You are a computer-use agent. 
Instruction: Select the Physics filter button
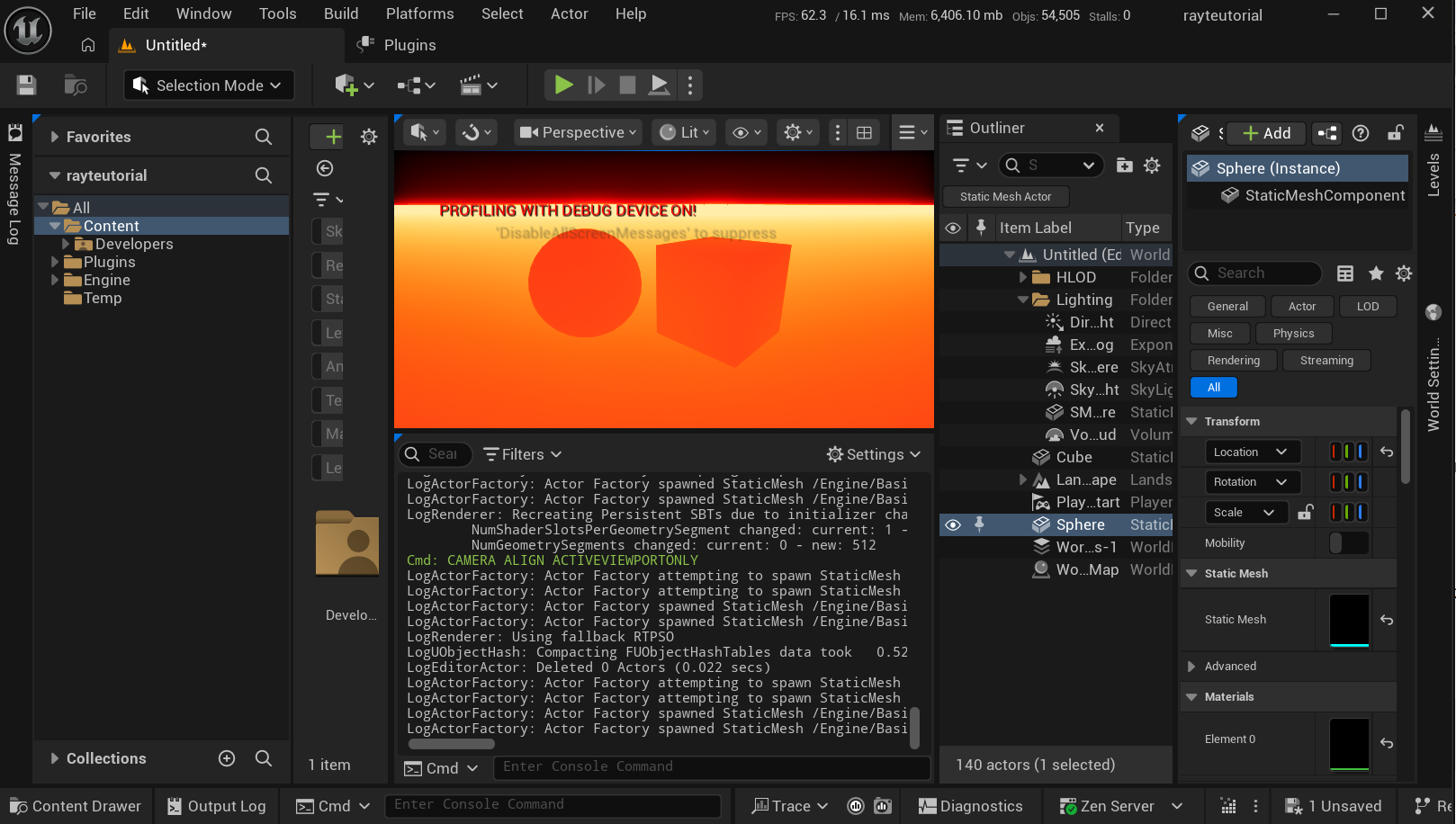[1293, 334]
